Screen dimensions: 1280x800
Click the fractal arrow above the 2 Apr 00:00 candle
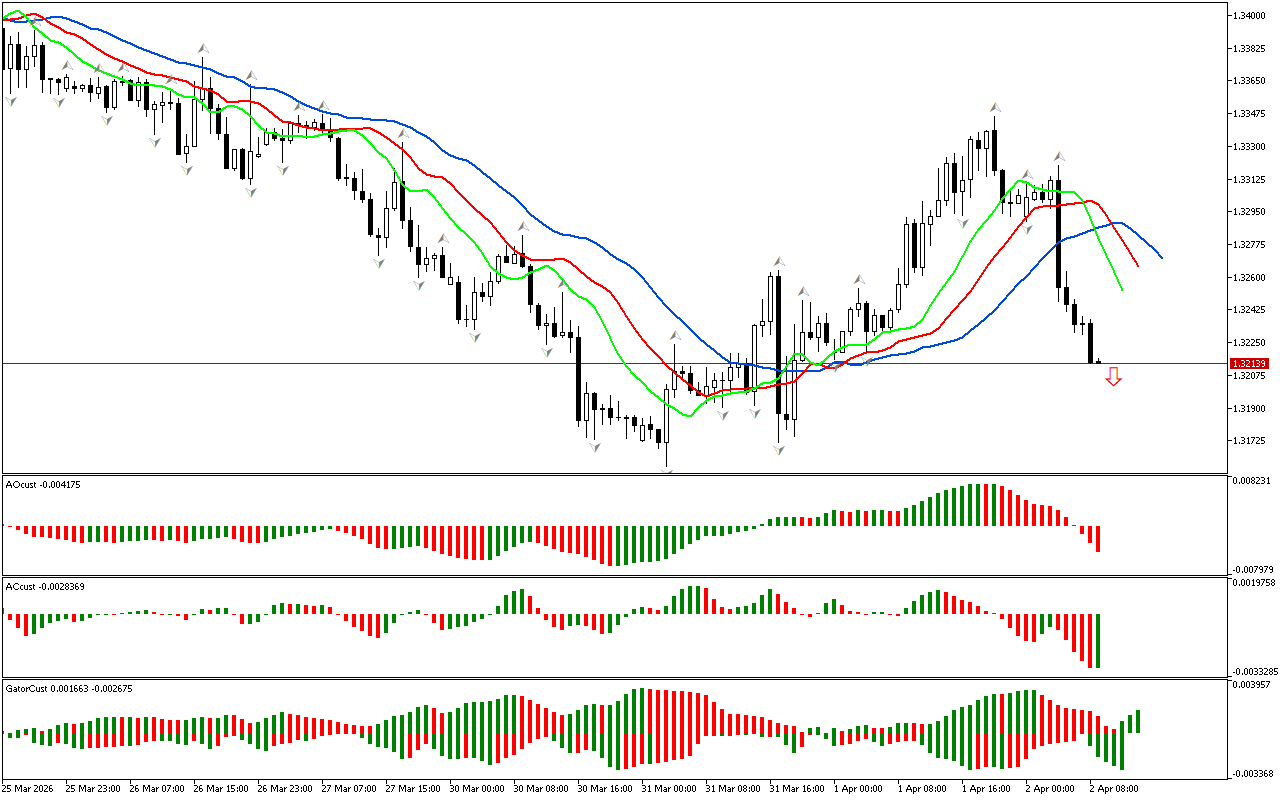[x=1059, y=157]
